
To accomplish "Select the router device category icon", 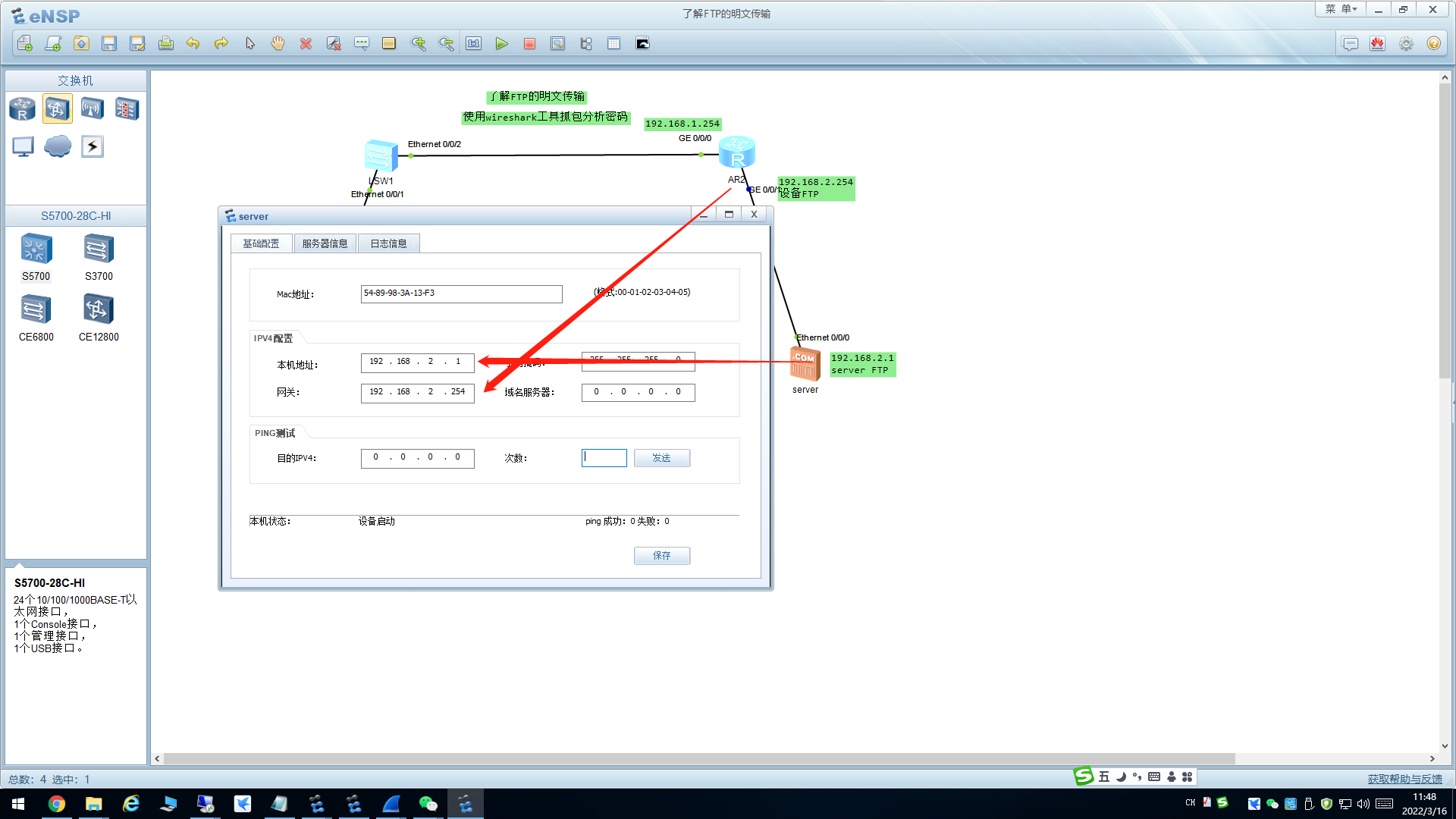I will point(23,109).
